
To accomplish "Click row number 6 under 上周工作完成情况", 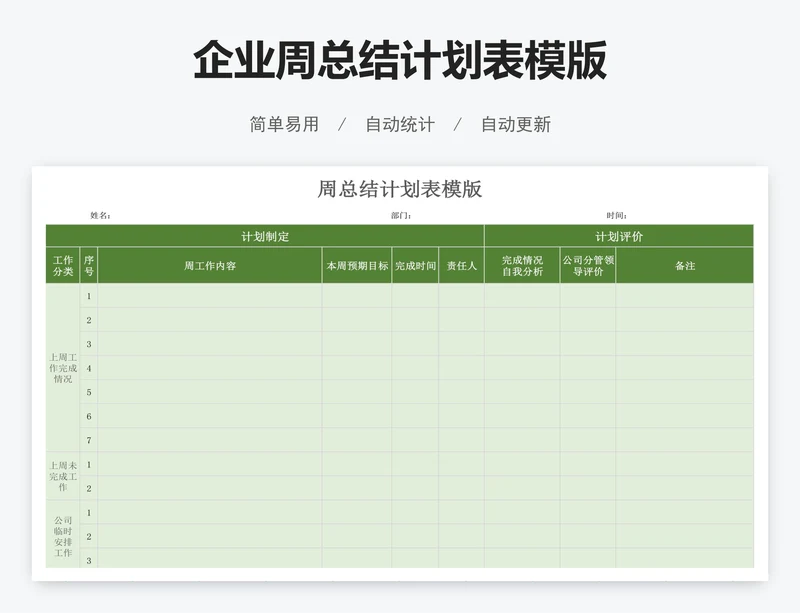I will point(89,416).
